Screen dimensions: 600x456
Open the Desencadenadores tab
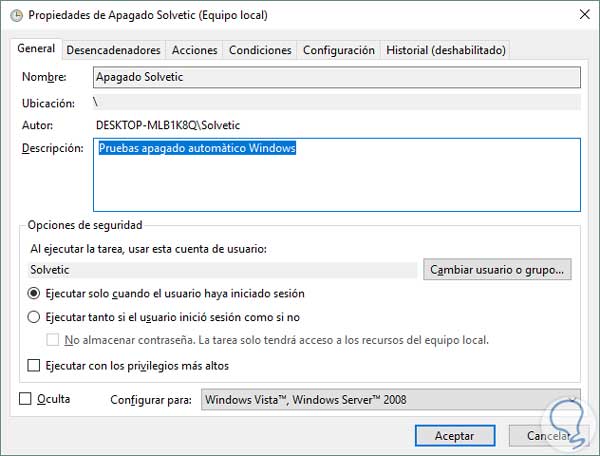coord(113,50)
